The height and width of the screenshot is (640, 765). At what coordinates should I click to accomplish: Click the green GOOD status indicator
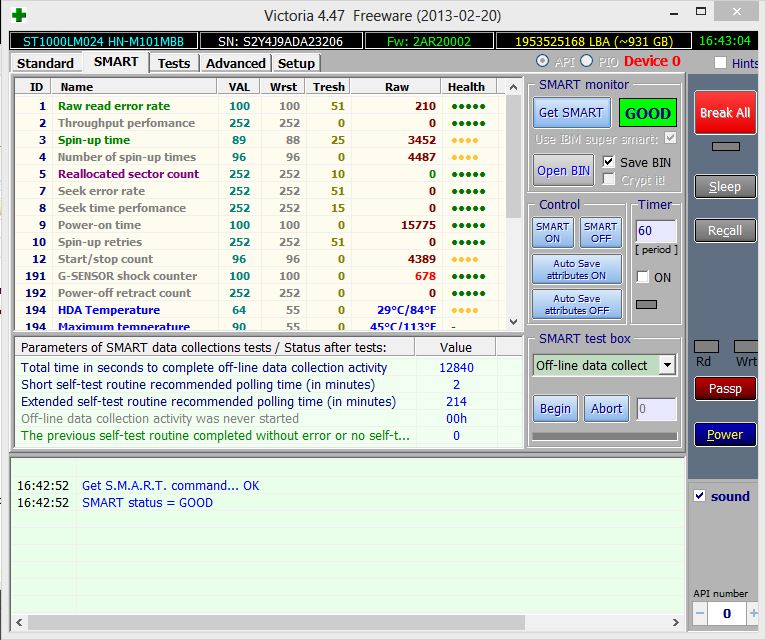pos(647,113)
